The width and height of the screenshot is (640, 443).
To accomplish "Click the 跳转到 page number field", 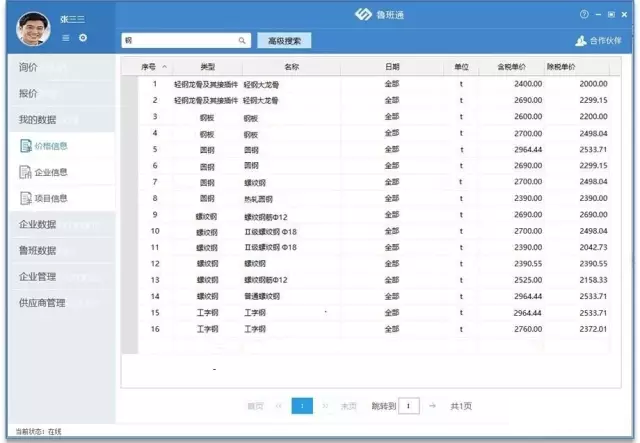I will [409, 406].
